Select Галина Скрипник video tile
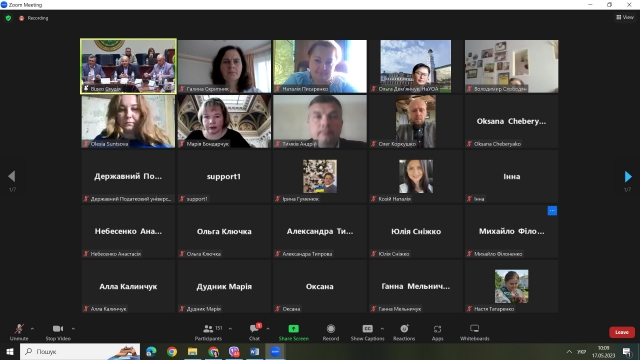Screen dimensions: 640x360 (224, 66)
